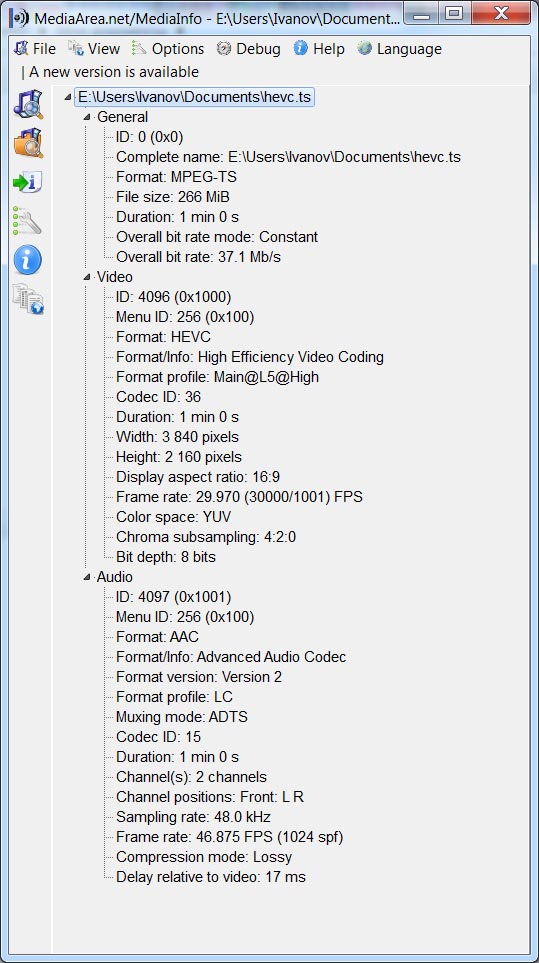The height and width of the screenshot is (963, 539).
Task: Select 'ID: 4097 (0x1001)' row
Action: click(173, 596)
